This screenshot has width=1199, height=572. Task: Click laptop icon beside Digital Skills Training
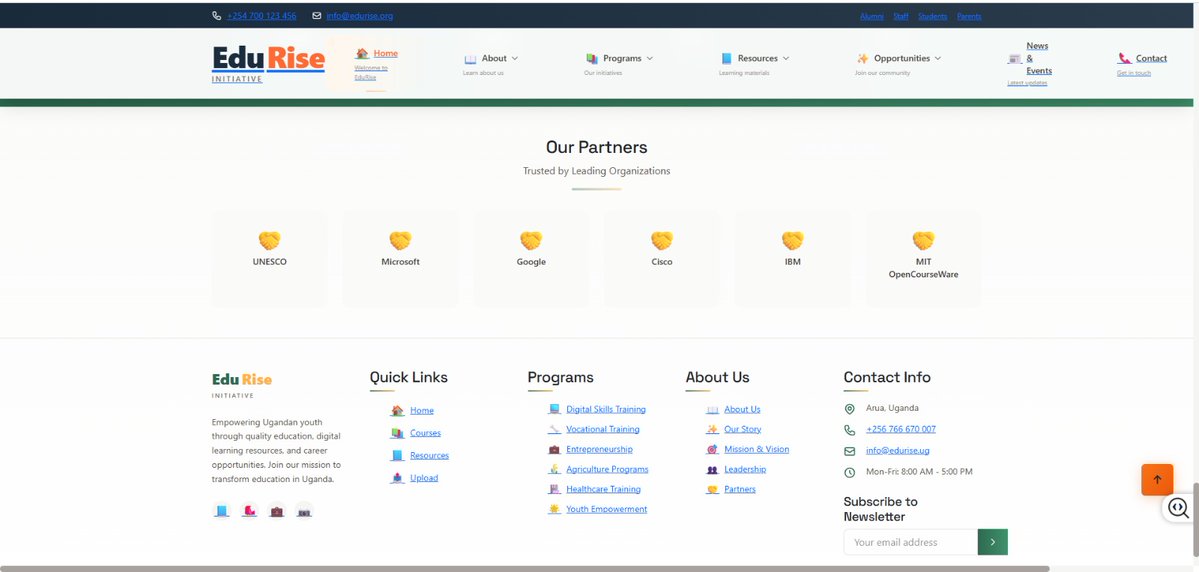[x=554, y=409]
